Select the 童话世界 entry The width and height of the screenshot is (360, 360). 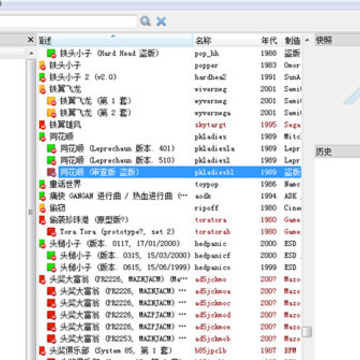(65, 184)
